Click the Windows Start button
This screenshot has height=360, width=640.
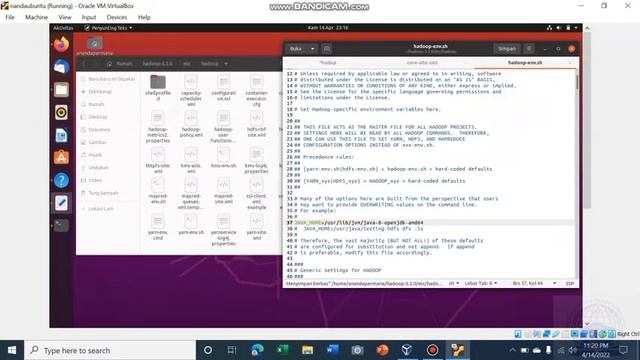[x=12, y=350]
